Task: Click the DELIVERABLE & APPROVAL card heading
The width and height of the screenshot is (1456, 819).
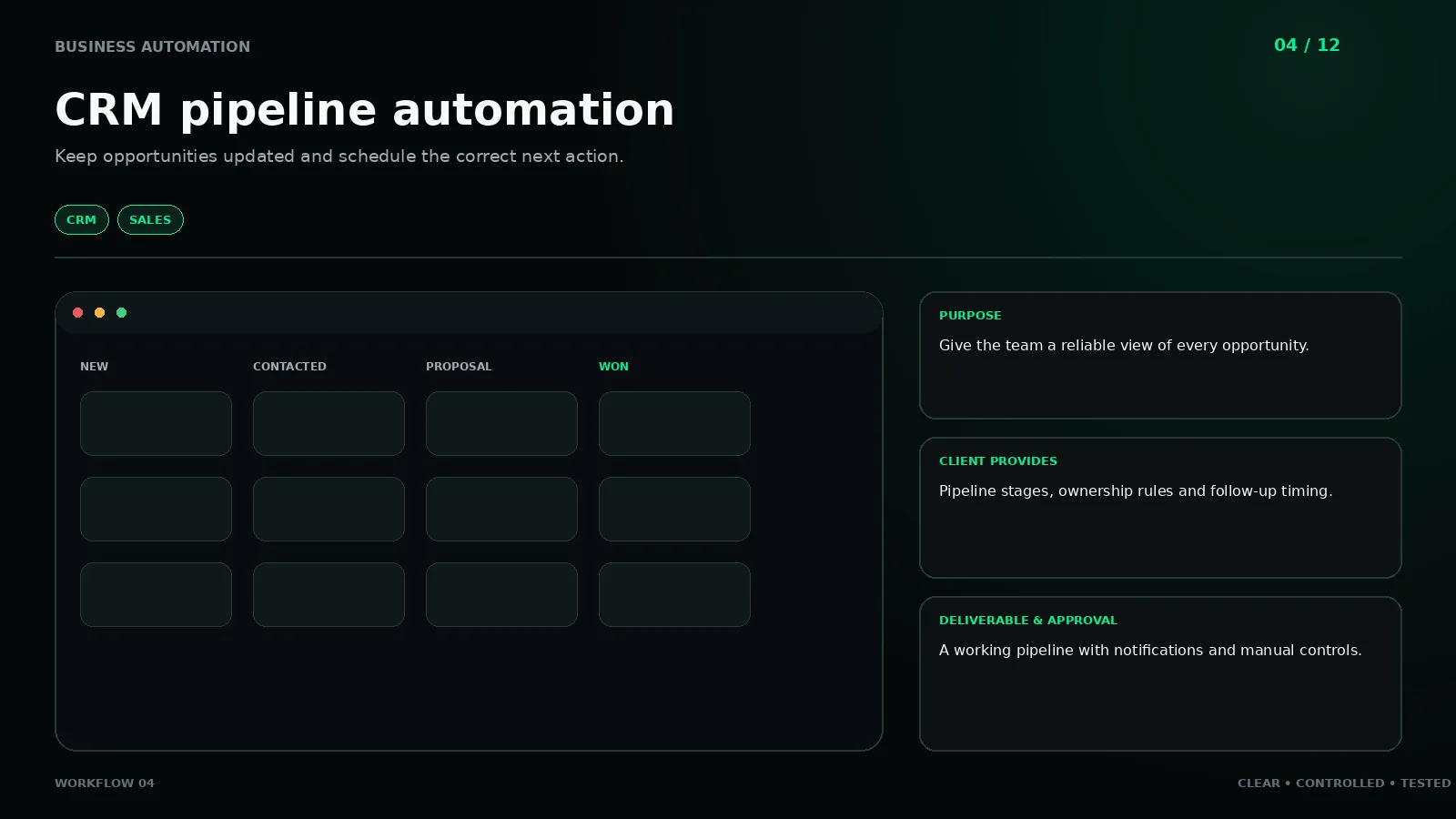Action: [x=1028, y=620]
